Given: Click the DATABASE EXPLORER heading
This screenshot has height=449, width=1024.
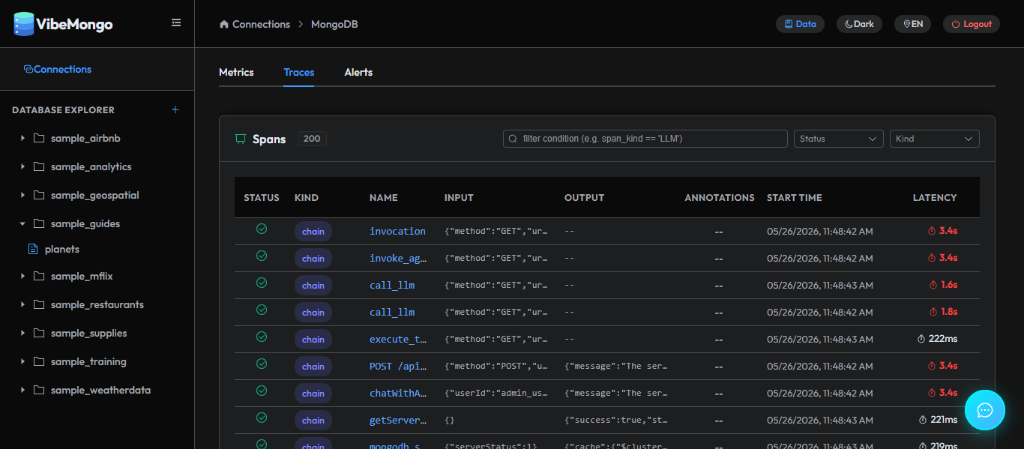Looking at the screenshot, I should click(x=63, y=110).
